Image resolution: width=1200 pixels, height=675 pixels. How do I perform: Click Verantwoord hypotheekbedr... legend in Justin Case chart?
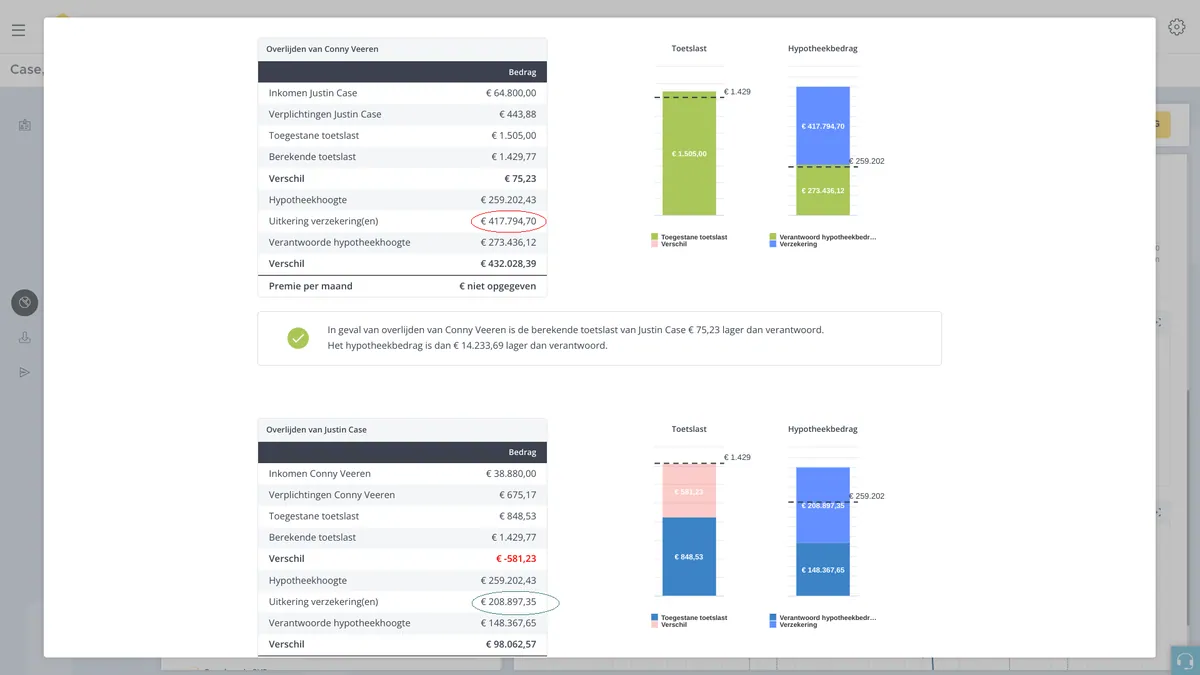[823, 618]
